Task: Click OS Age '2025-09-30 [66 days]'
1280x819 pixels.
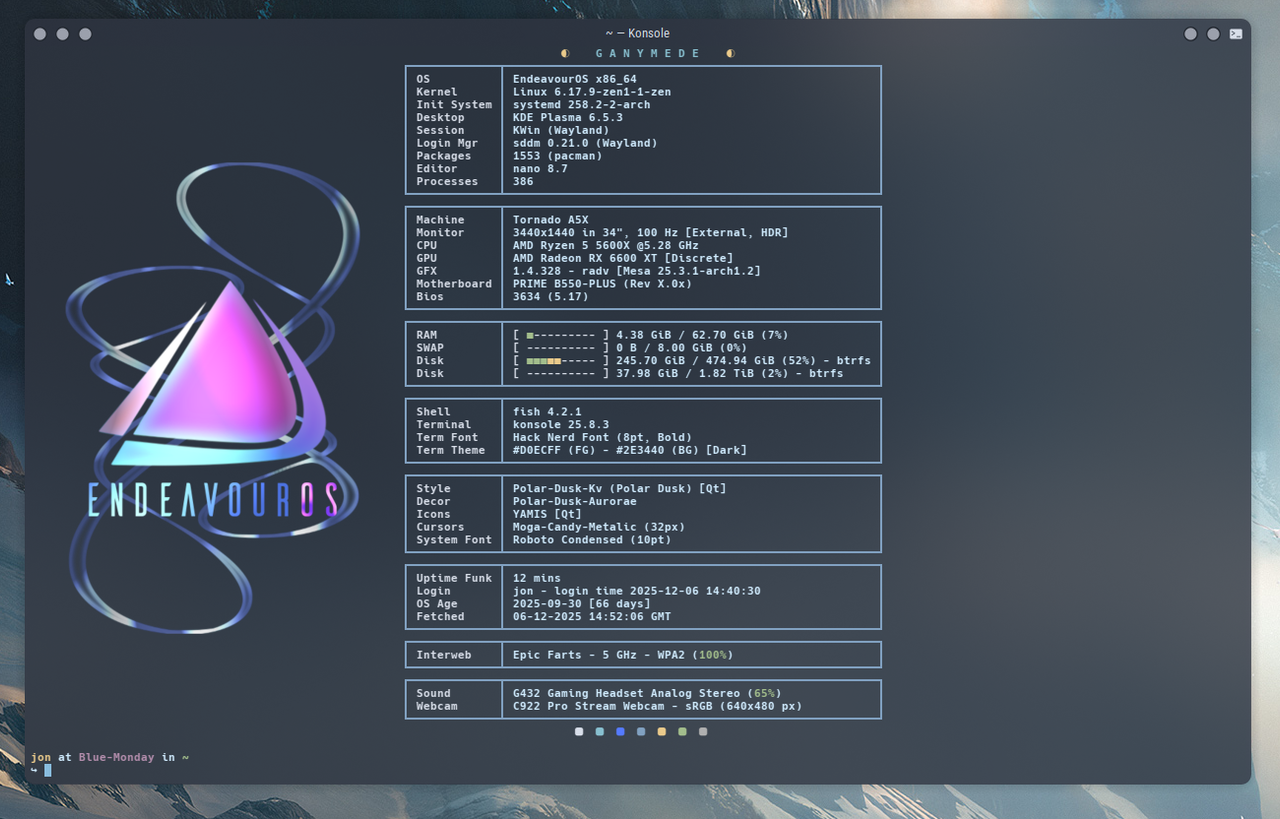Action: point(582,604)
